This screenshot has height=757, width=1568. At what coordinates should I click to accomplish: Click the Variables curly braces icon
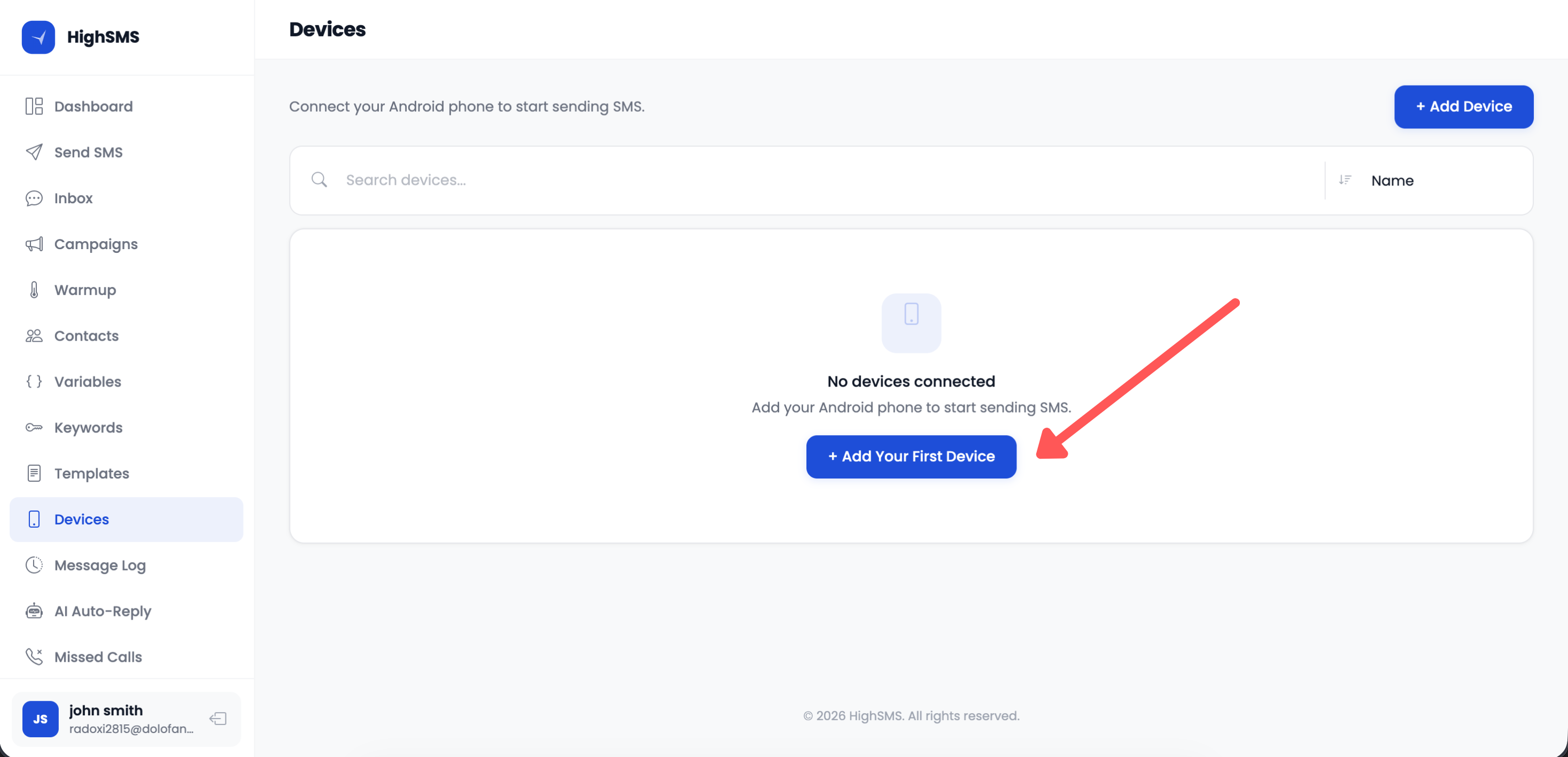(x=34, y=381)
